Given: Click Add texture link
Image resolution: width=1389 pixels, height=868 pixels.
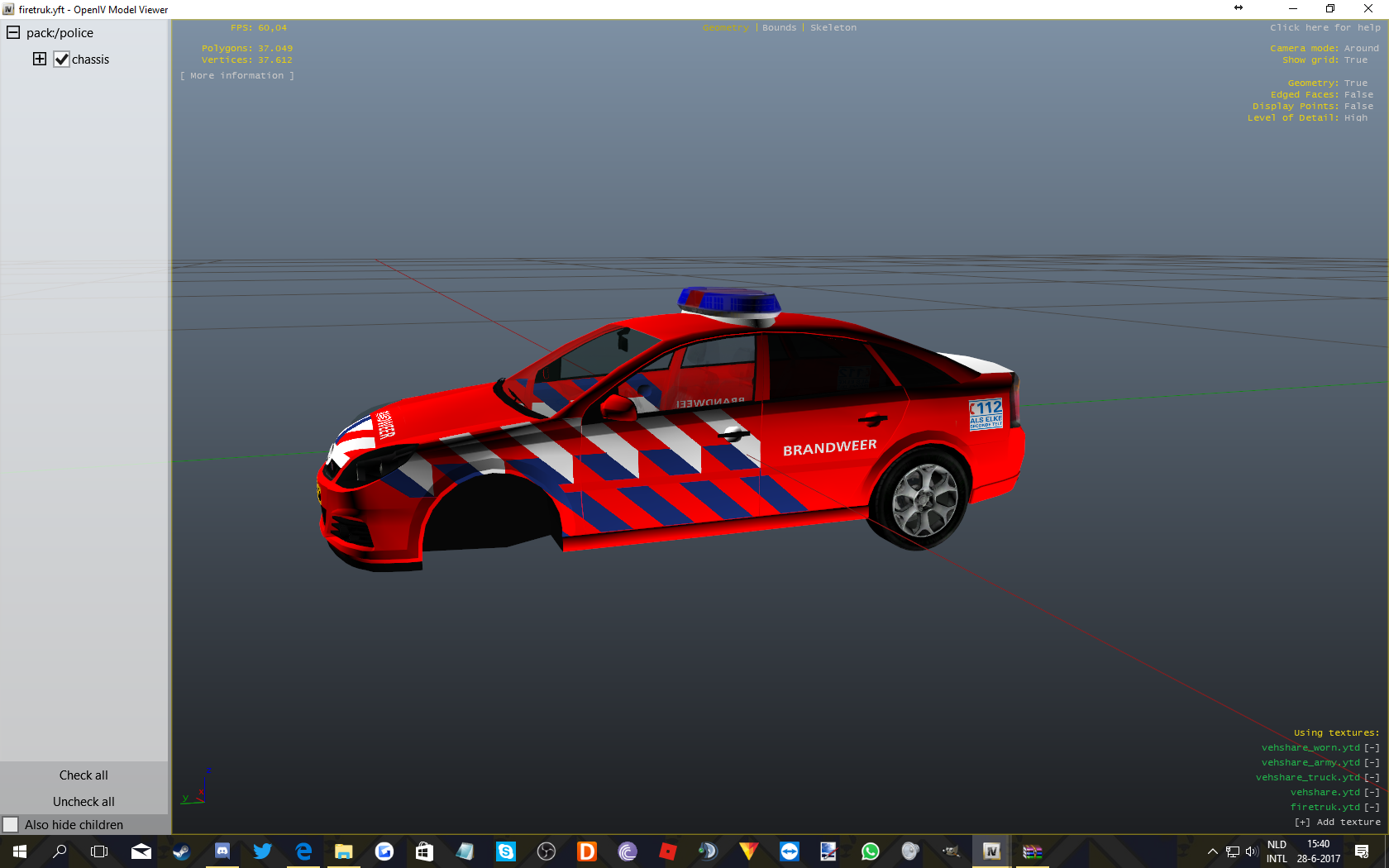Looking at the screenshot, I should pos(1338,822).
